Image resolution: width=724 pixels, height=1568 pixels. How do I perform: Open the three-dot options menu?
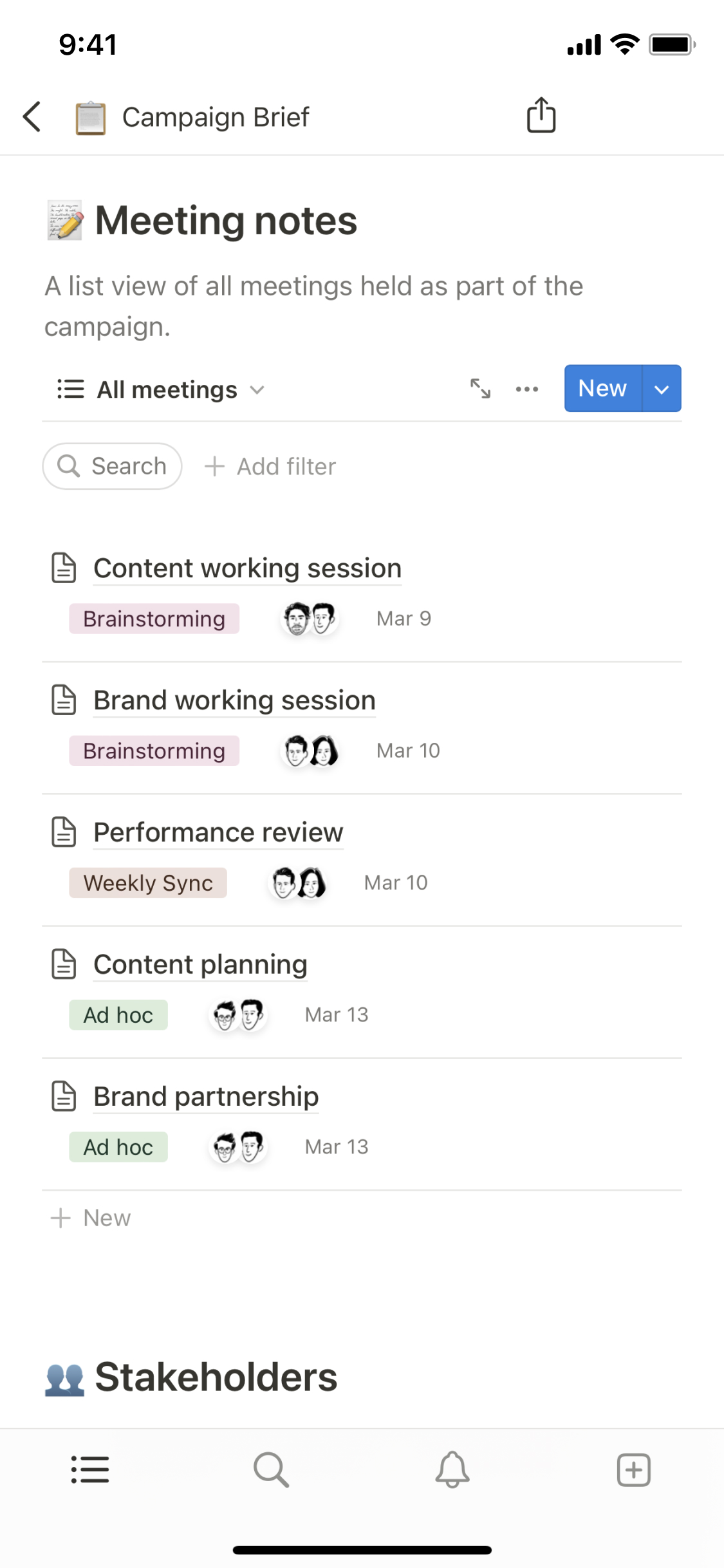click(x=527, y=389)
